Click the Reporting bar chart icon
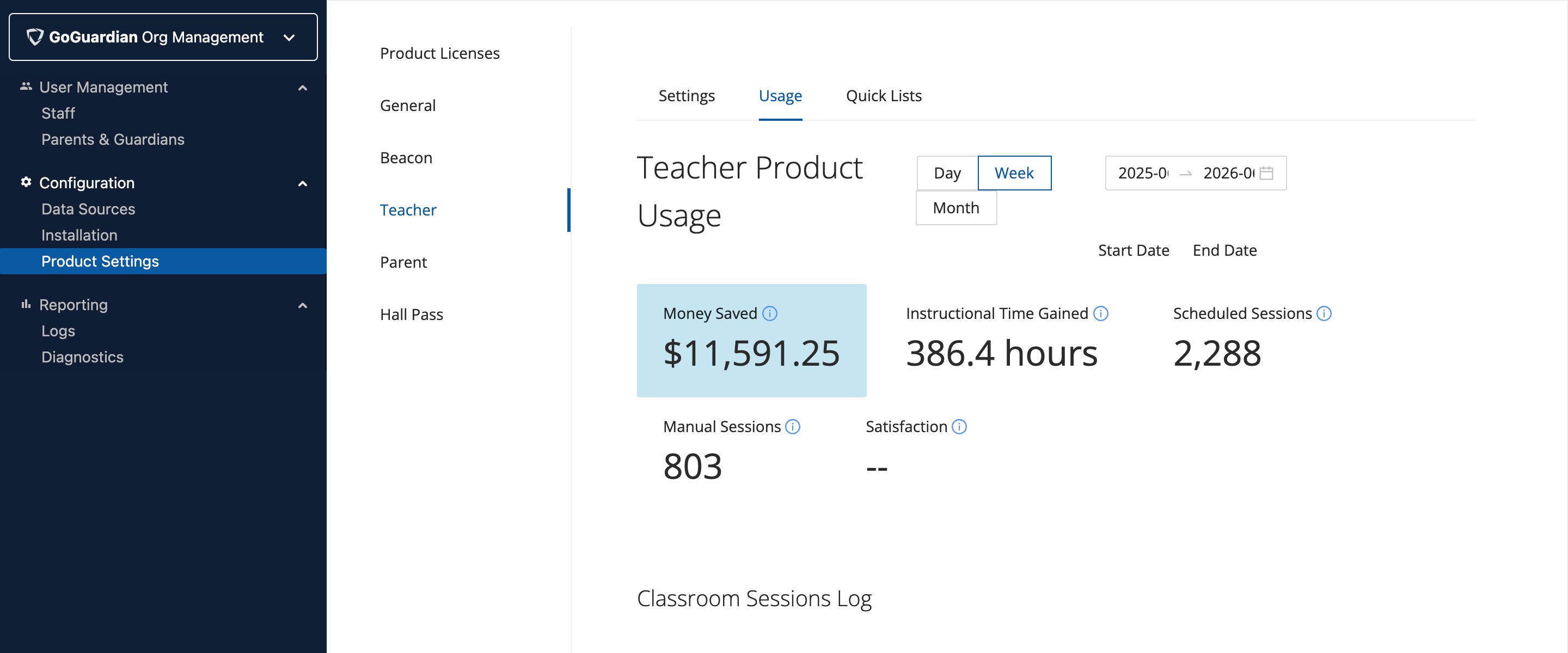 point(26,304)
